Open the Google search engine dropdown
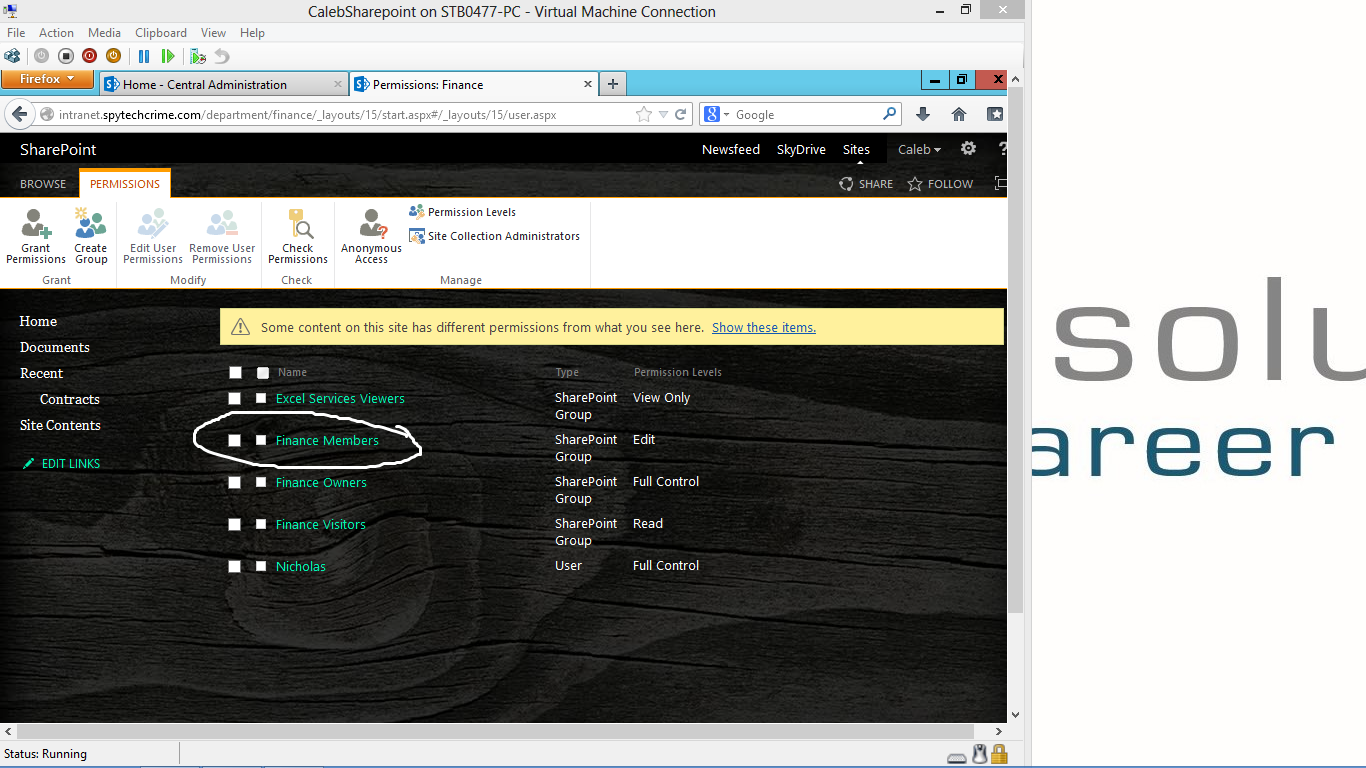 click(717, 114)
